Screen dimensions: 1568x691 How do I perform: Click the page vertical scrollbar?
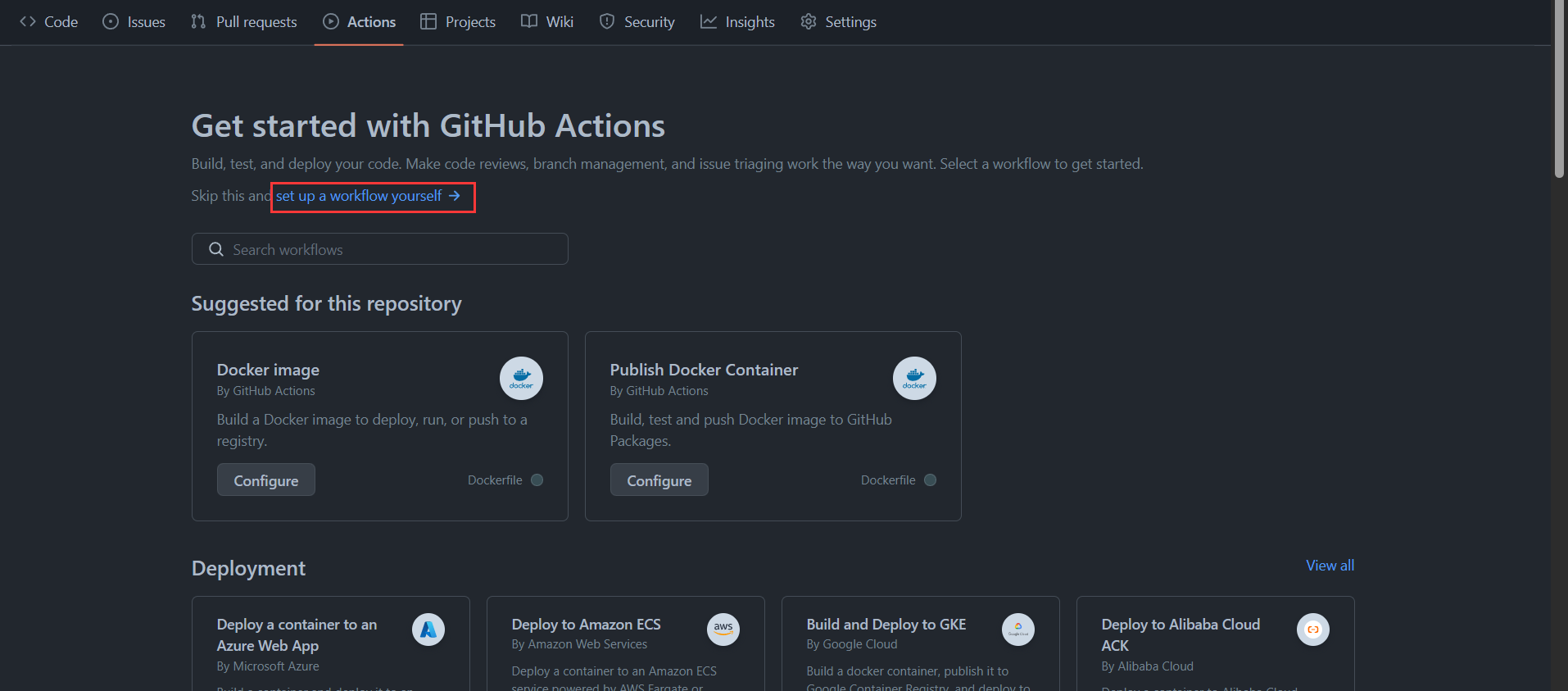(x=1559, y=90)
